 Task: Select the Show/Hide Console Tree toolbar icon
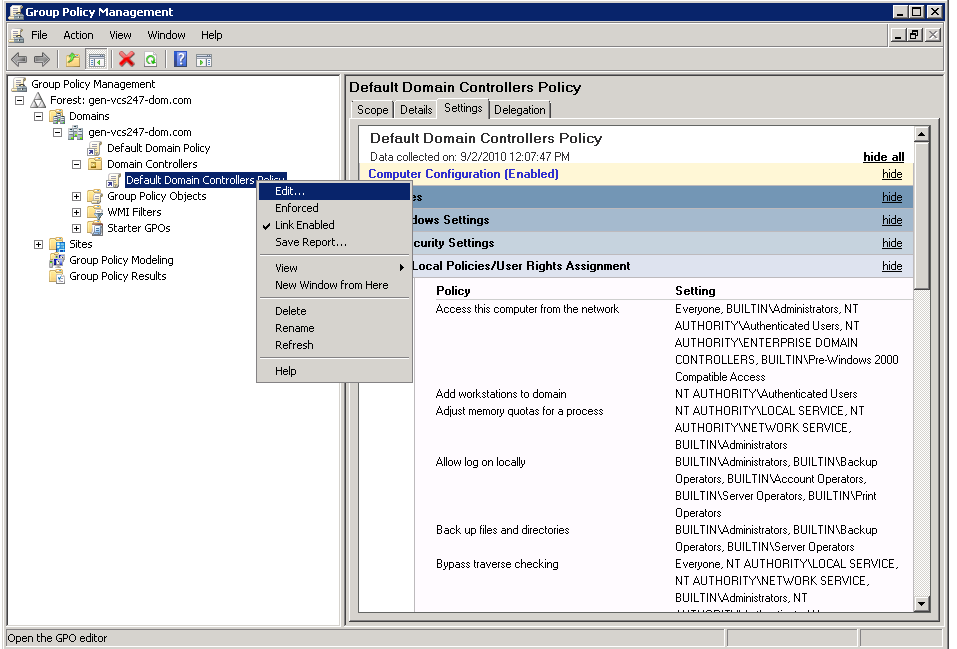(95, 59)
